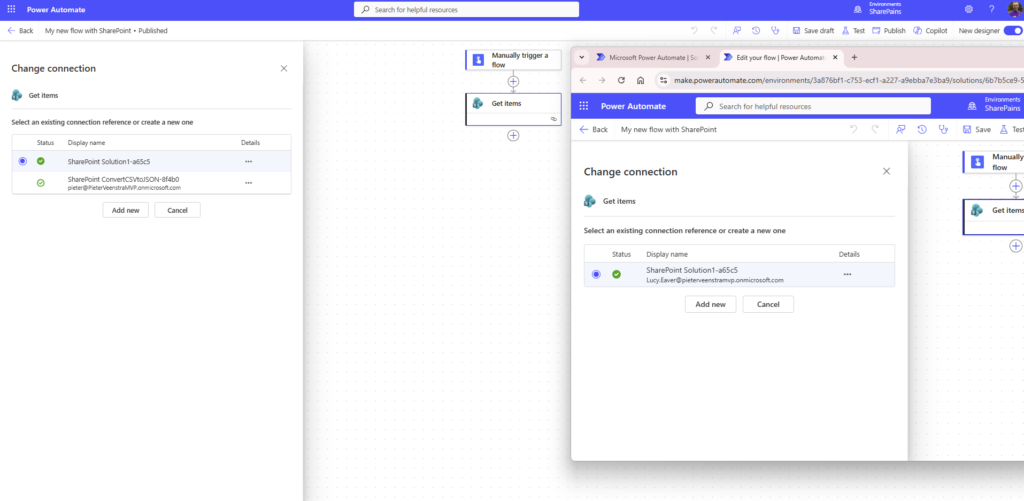Viewport: 1024px width, 501px height.
Task: Click Test in the background window toolbar
Action: click(x=854, y=30)
